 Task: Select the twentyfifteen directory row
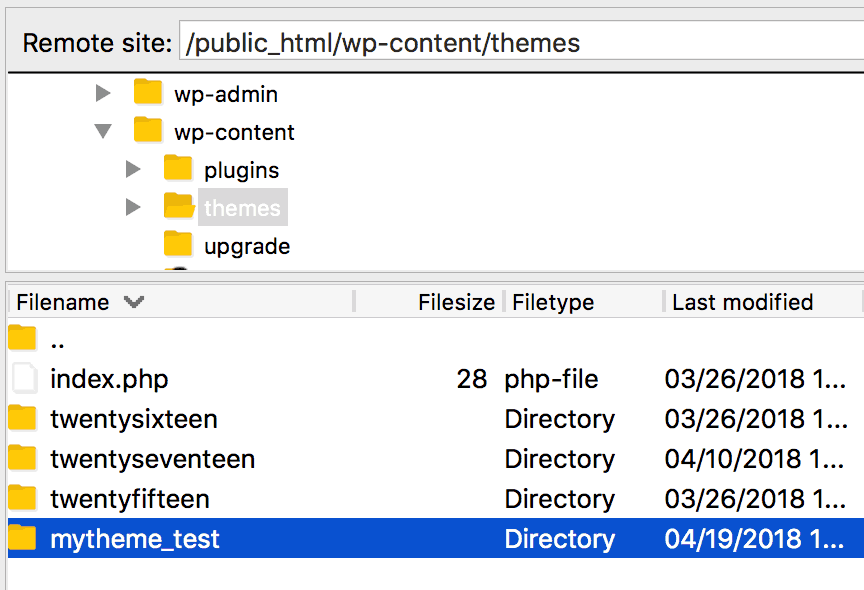pyautogui.click(x=436, y=499)
